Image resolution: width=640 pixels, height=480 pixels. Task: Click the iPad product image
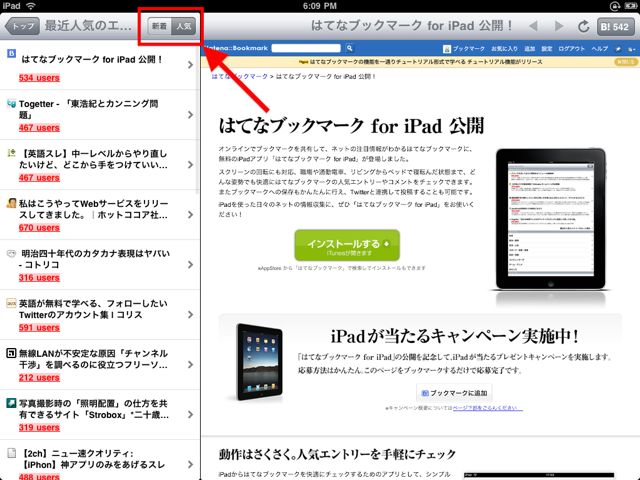point(550,219)
